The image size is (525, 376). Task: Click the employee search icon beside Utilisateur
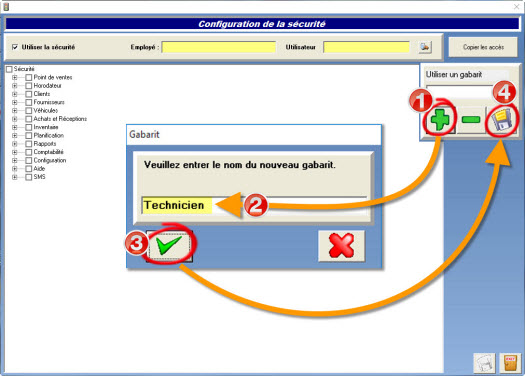point(425,47)
